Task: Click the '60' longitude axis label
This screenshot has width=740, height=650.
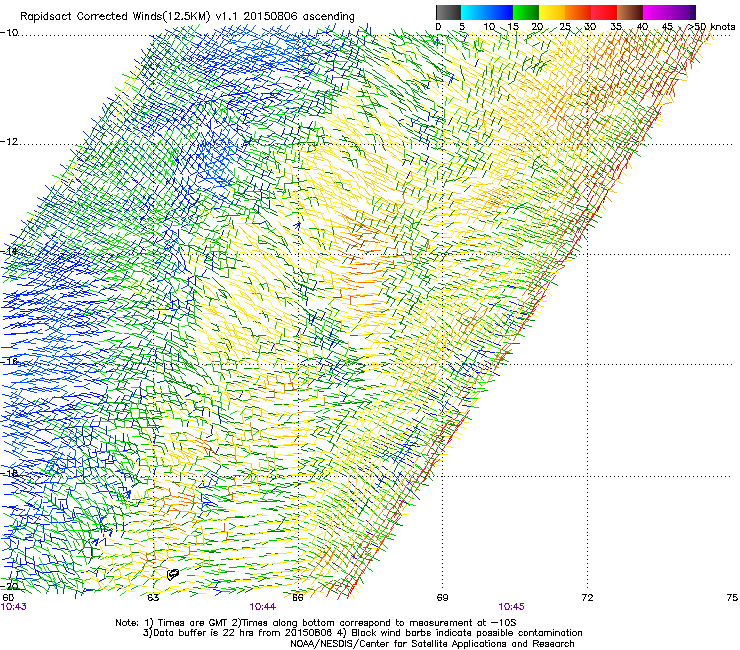Action: pos(8,598)
